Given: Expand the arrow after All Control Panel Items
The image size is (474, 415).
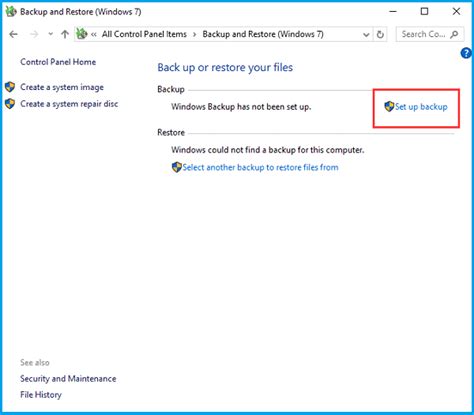Looking at the screenshot, I should [x=194, y=34].
